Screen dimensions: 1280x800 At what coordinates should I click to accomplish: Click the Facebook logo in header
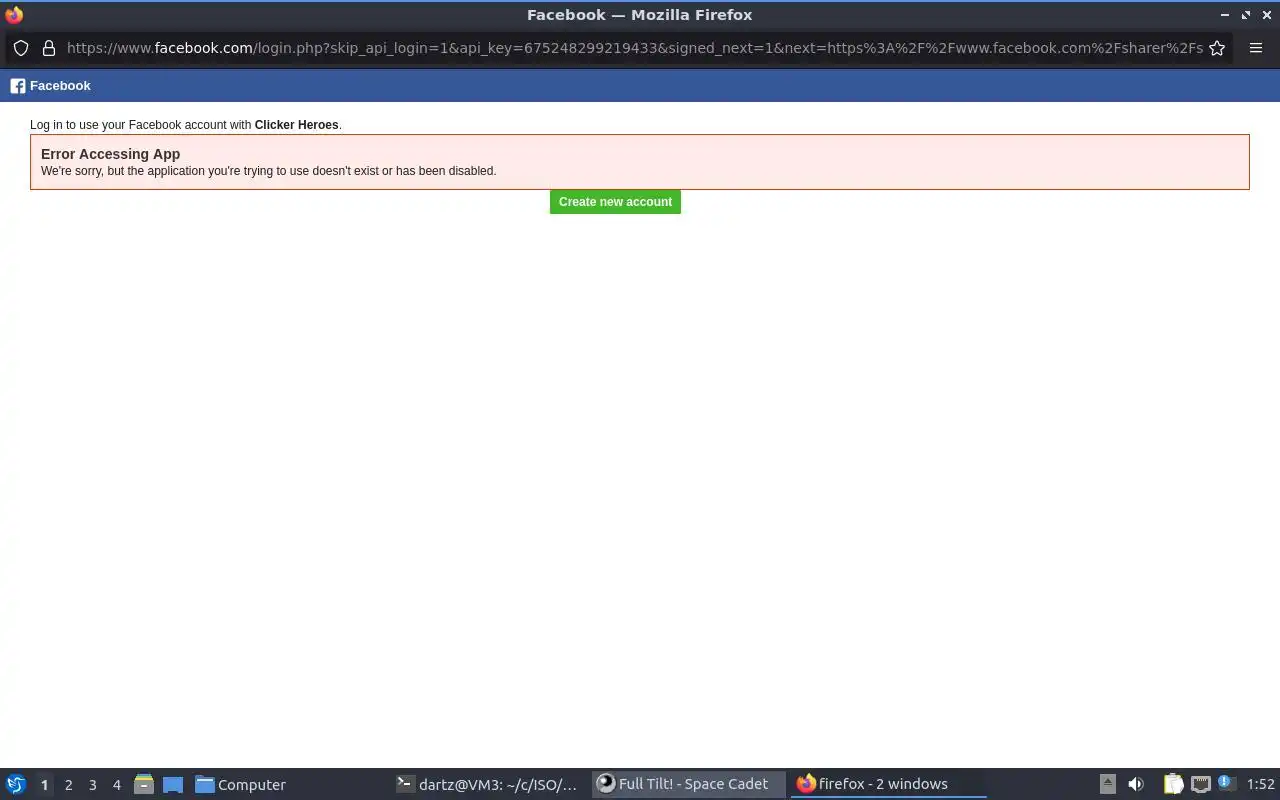pos(17,86)
